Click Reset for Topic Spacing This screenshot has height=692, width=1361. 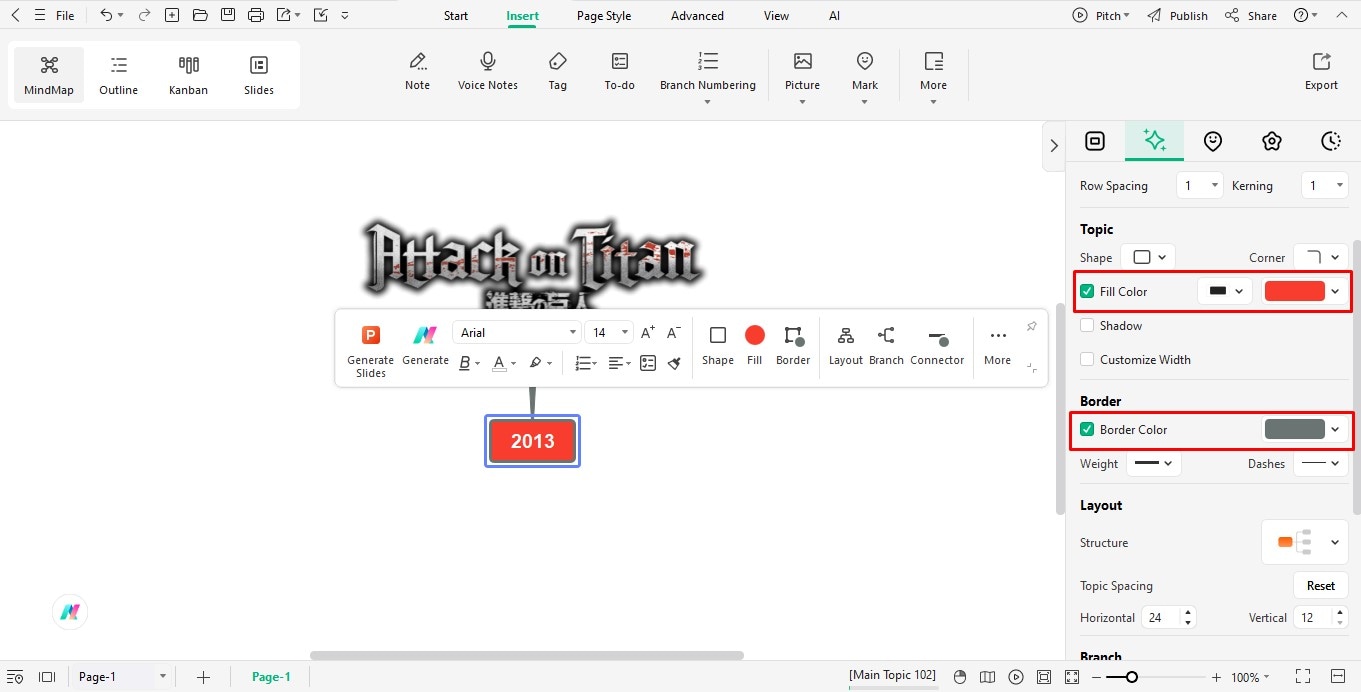point(1321,586)
